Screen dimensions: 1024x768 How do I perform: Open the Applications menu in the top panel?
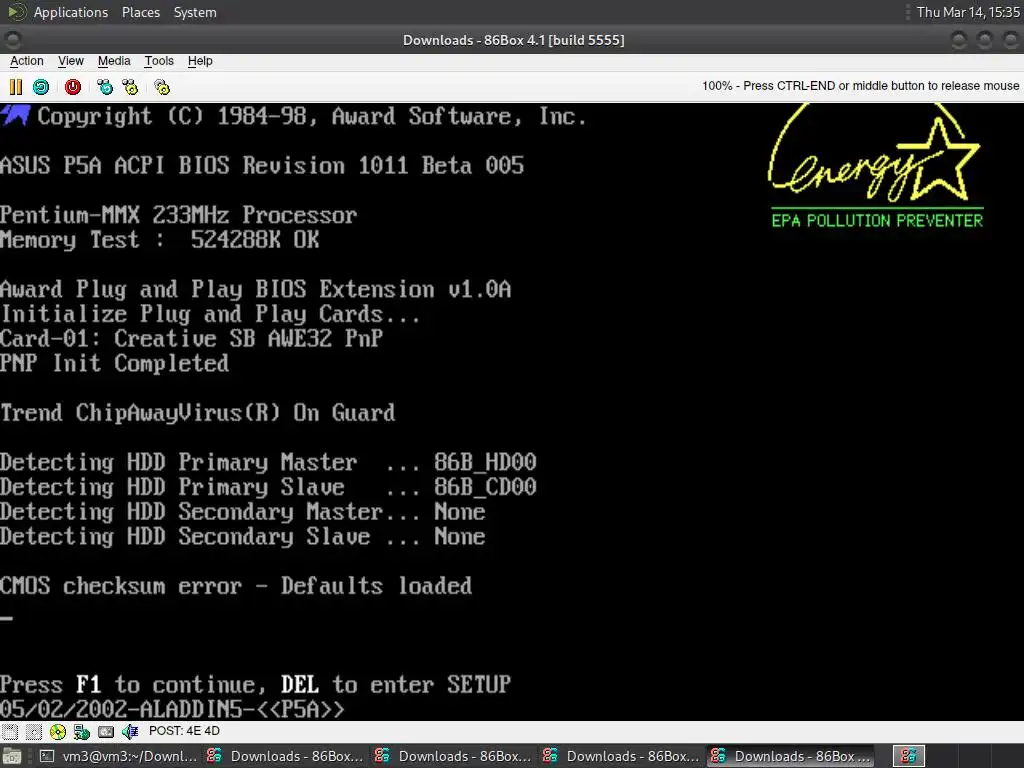(x=71, y=12)
